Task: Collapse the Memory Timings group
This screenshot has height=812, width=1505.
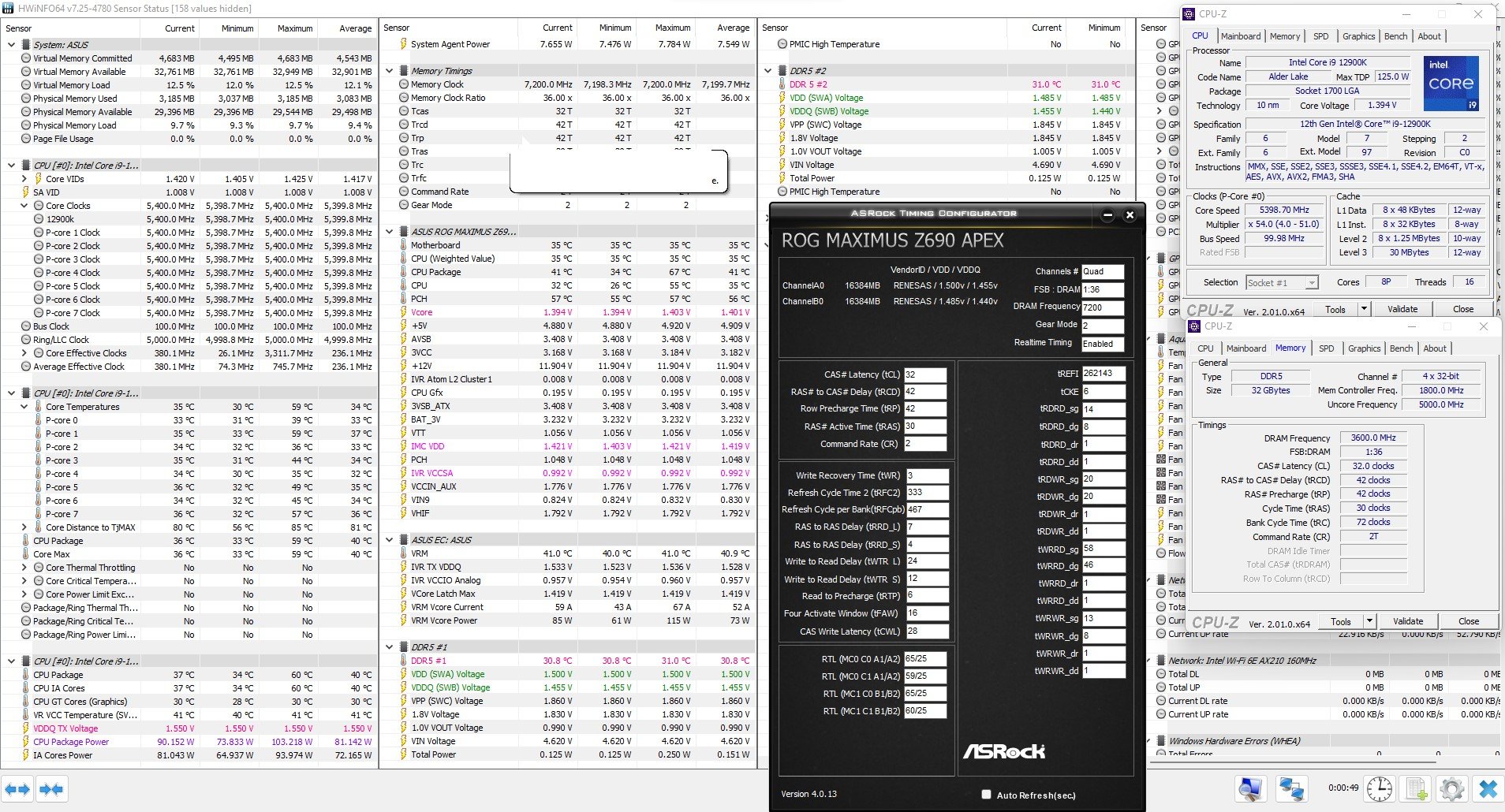Action: [390, 71]
